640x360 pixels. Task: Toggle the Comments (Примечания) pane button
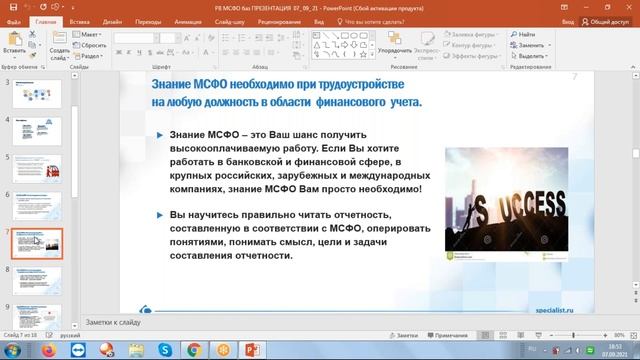[448, 335]
